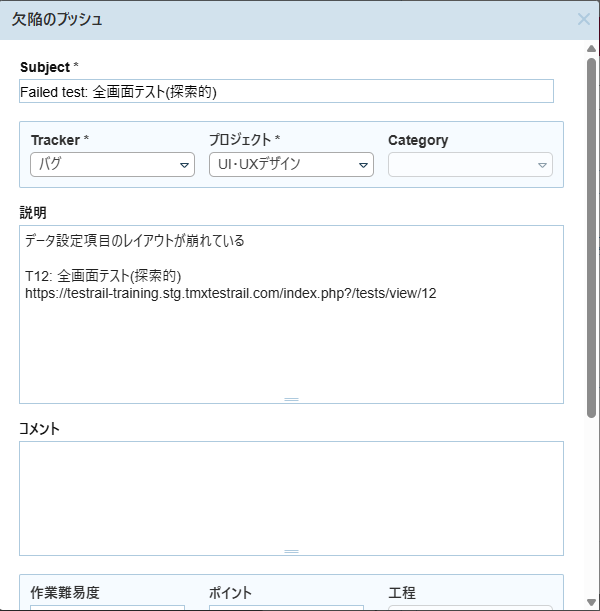This screenshot has width=600, height=611.
Task: Click the 説明 section label
Action: click(33, 213)
